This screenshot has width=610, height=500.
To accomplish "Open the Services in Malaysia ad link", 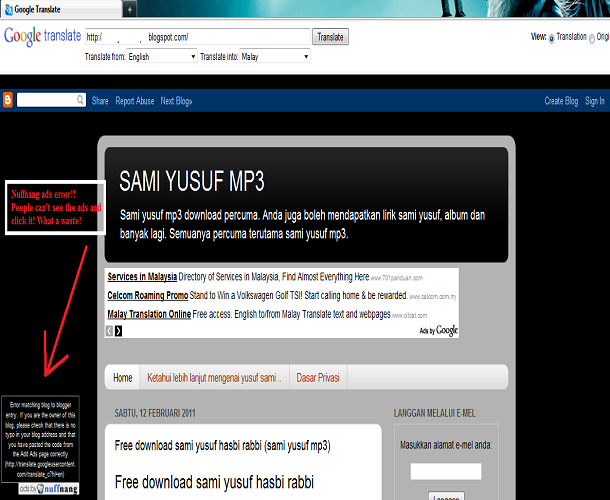I will (142, 277).
